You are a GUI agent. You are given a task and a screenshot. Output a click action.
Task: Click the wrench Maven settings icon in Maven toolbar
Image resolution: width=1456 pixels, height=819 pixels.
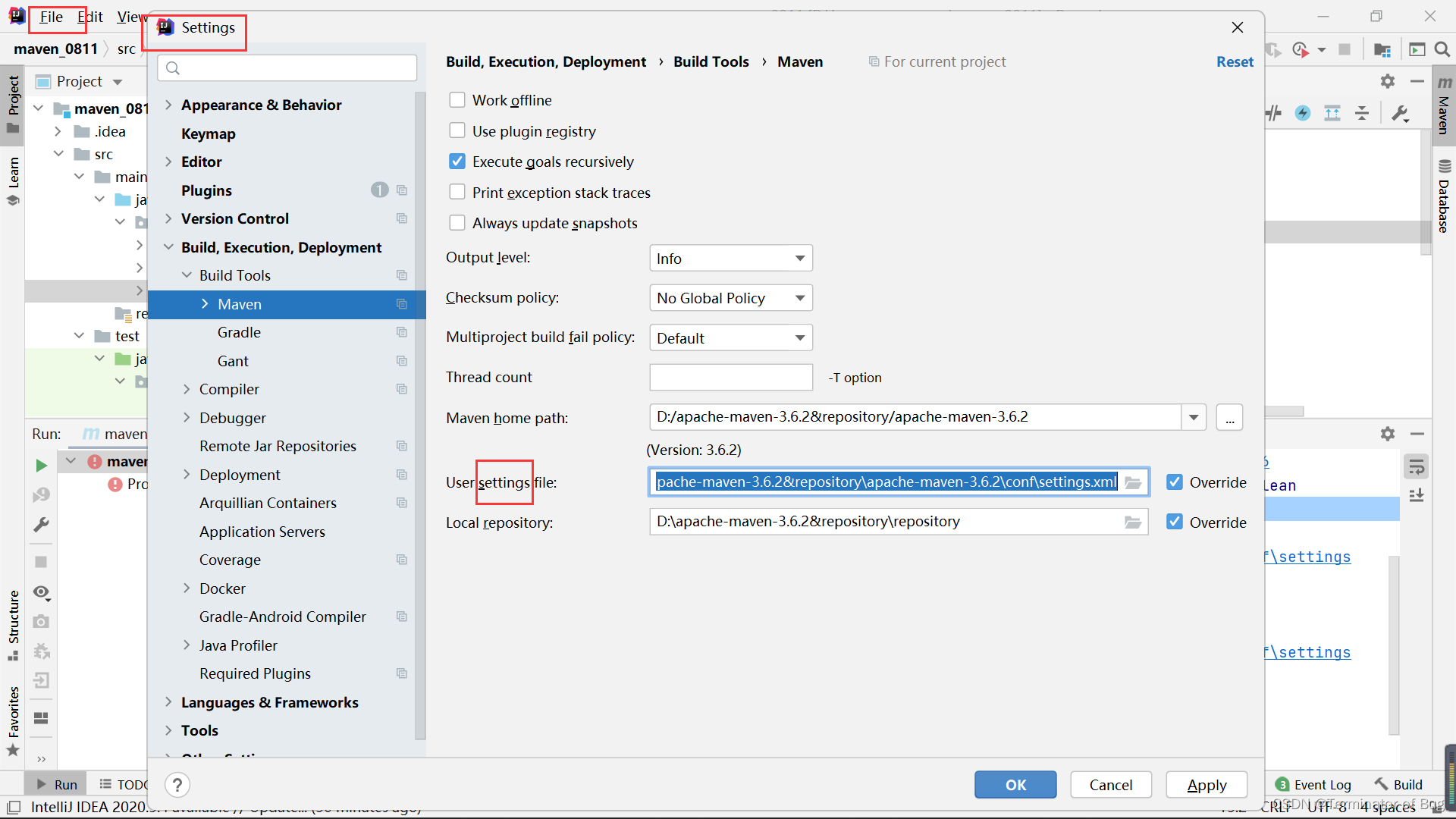[1400, 114]
